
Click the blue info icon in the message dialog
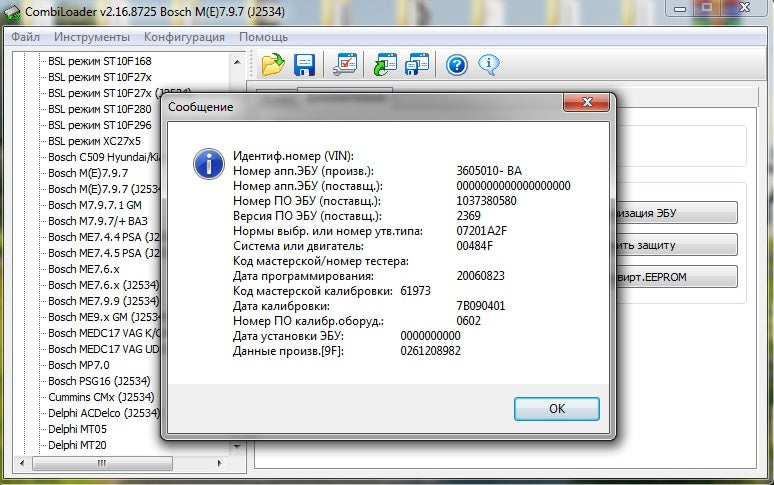coord(209,164)
